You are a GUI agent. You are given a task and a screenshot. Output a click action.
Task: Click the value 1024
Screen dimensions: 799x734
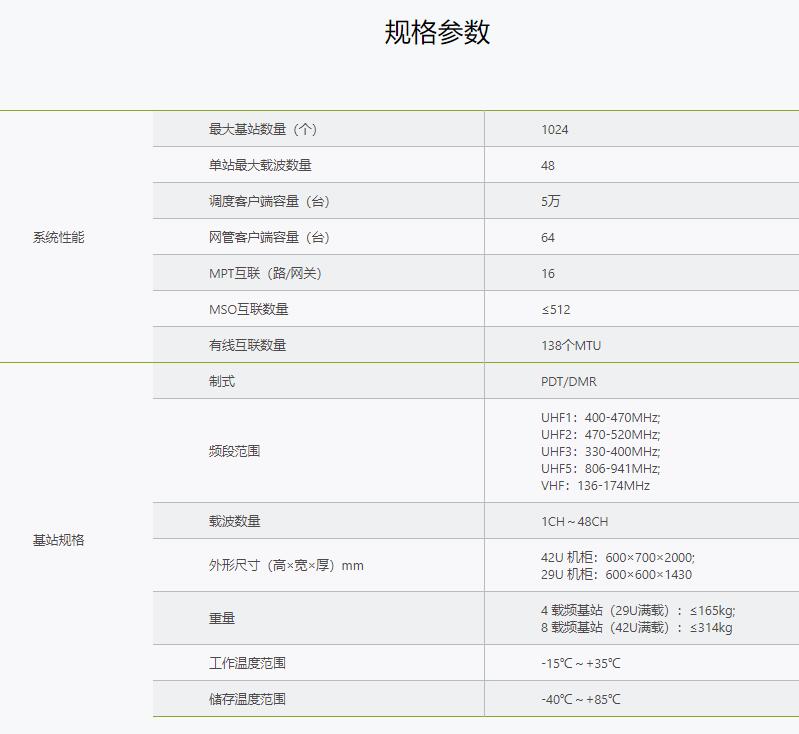pyautogui.click(x=554, y=129)
